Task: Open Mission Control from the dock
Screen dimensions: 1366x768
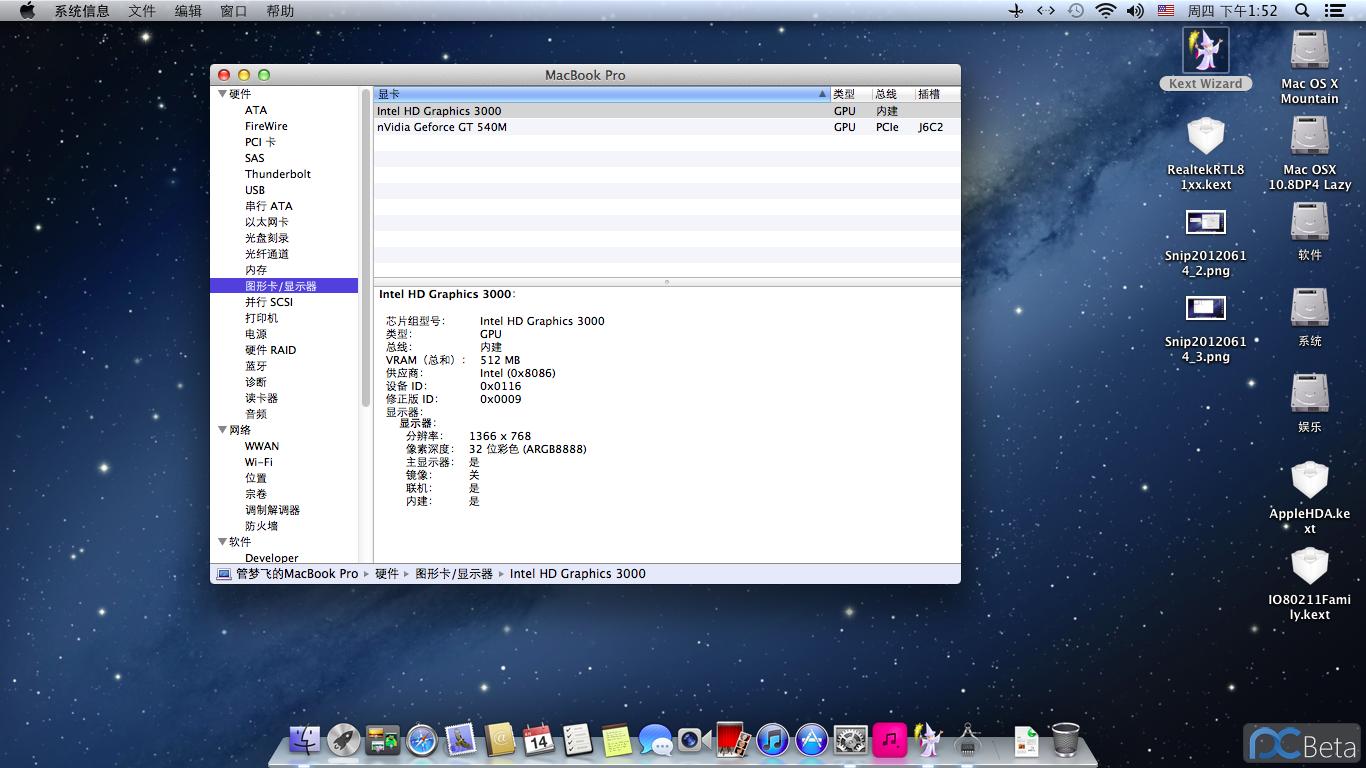Action: (x=382, y=740)
